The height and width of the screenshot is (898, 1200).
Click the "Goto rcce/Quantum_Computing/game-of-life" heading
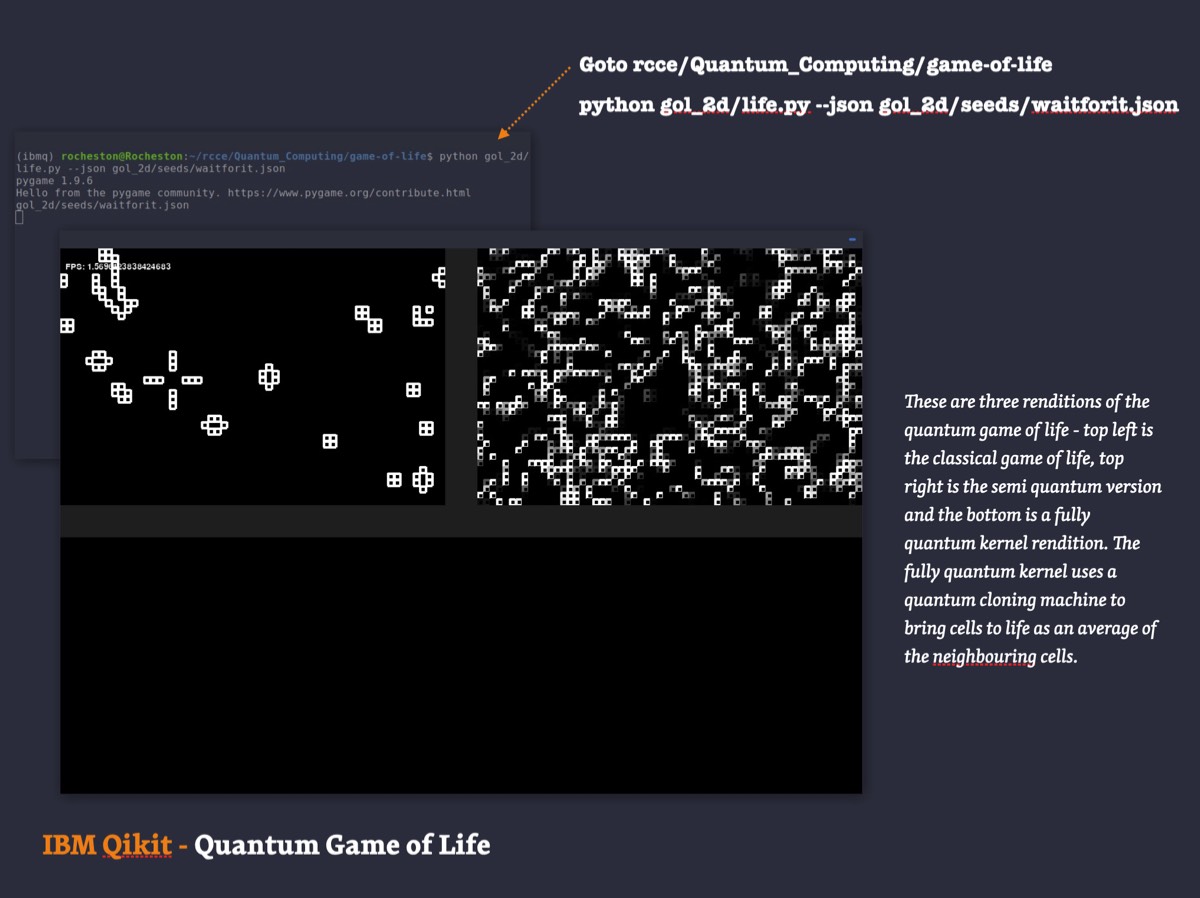[x=815, y=65]
